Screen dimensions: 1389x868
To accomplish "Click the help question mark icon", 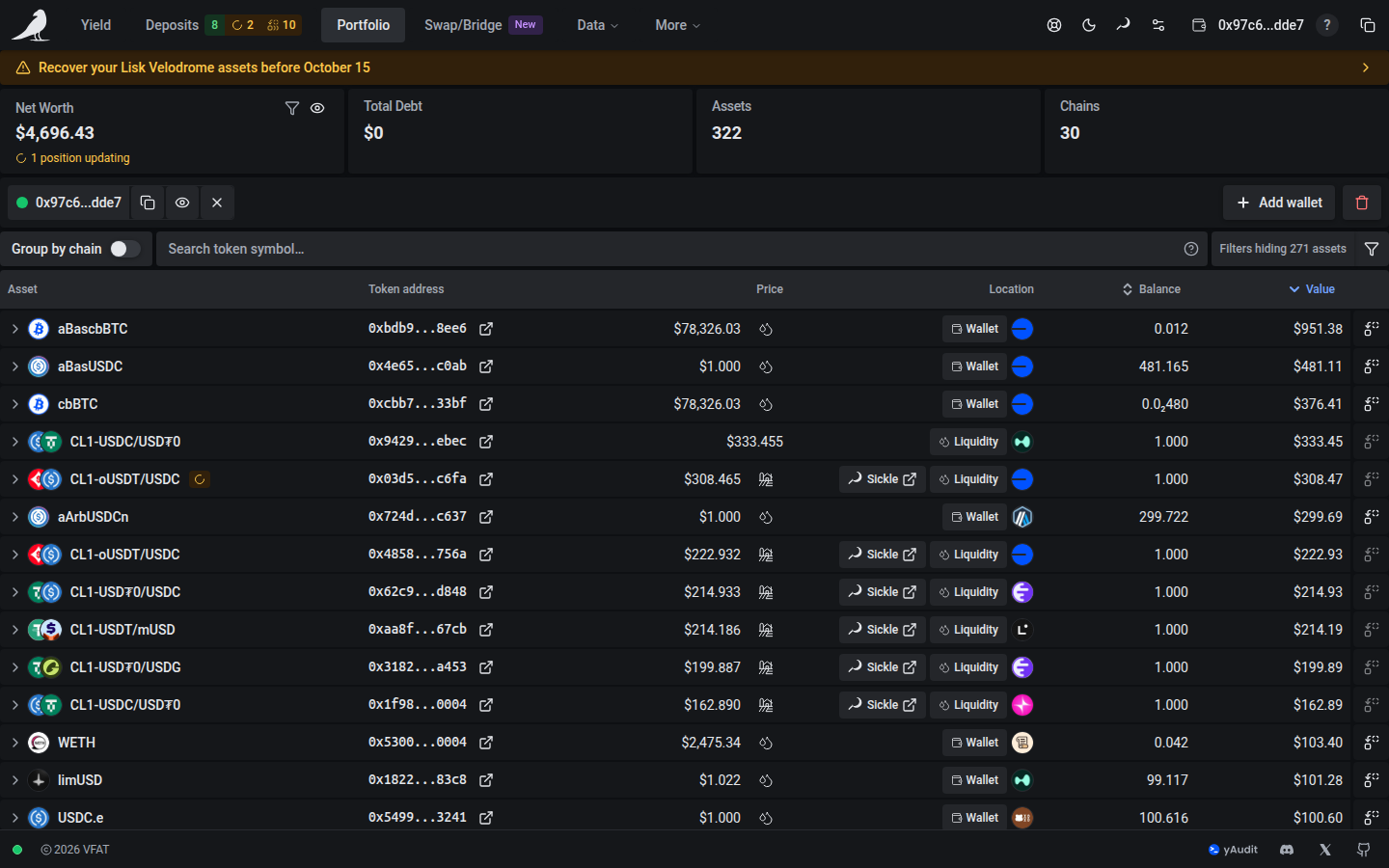I will click(1327, 25).
